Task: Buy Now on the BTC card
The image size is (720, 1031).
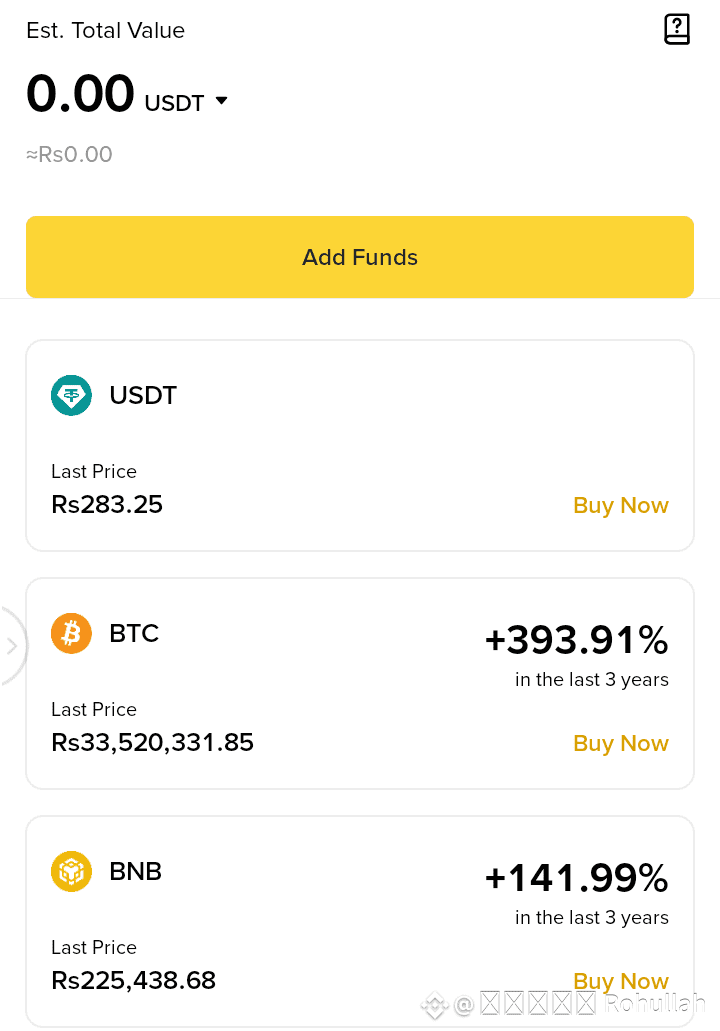Action: (621, 743)
